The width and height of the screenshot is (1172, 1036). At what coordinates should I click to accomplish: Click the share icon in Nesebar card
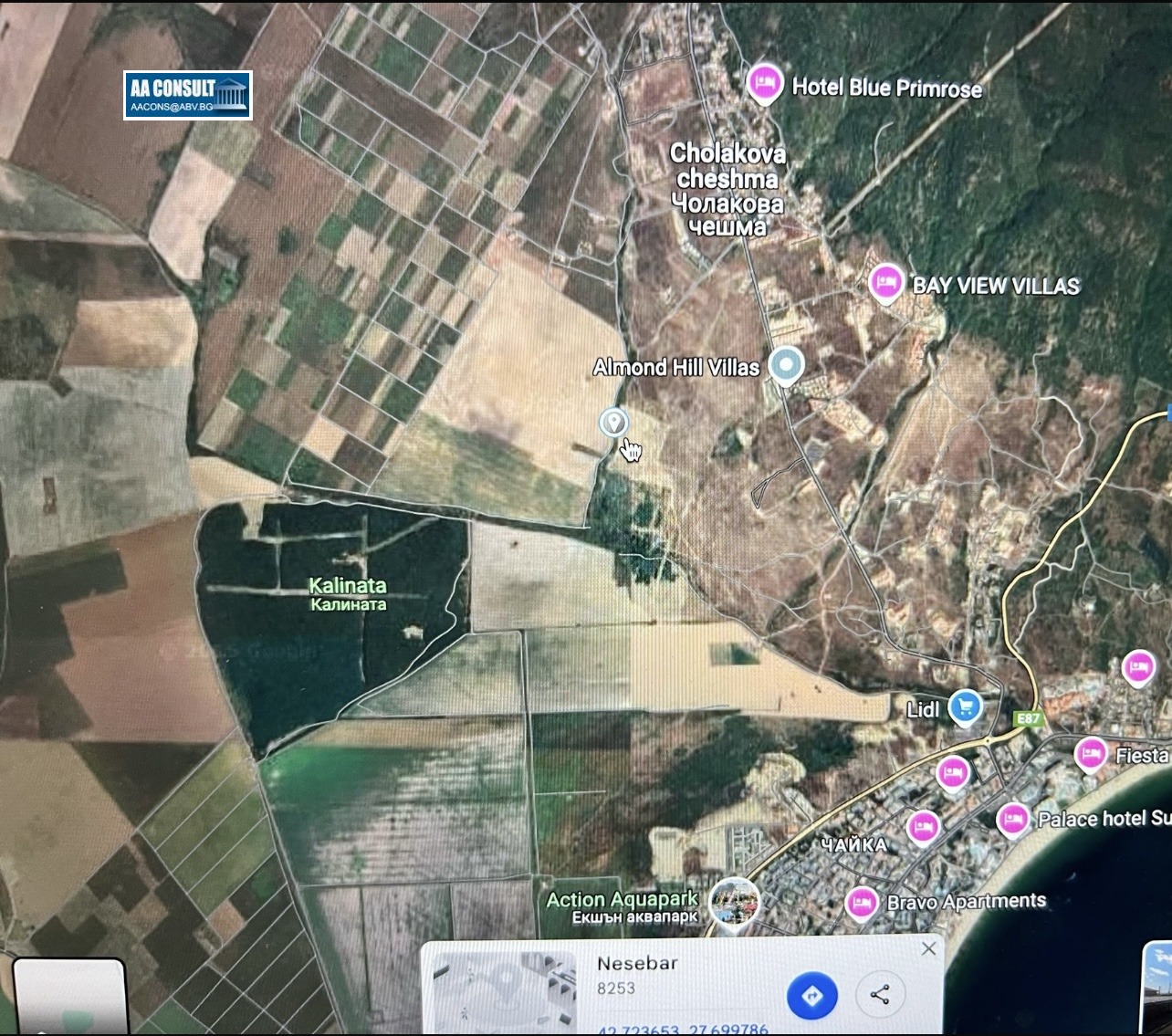click(880, 994)
